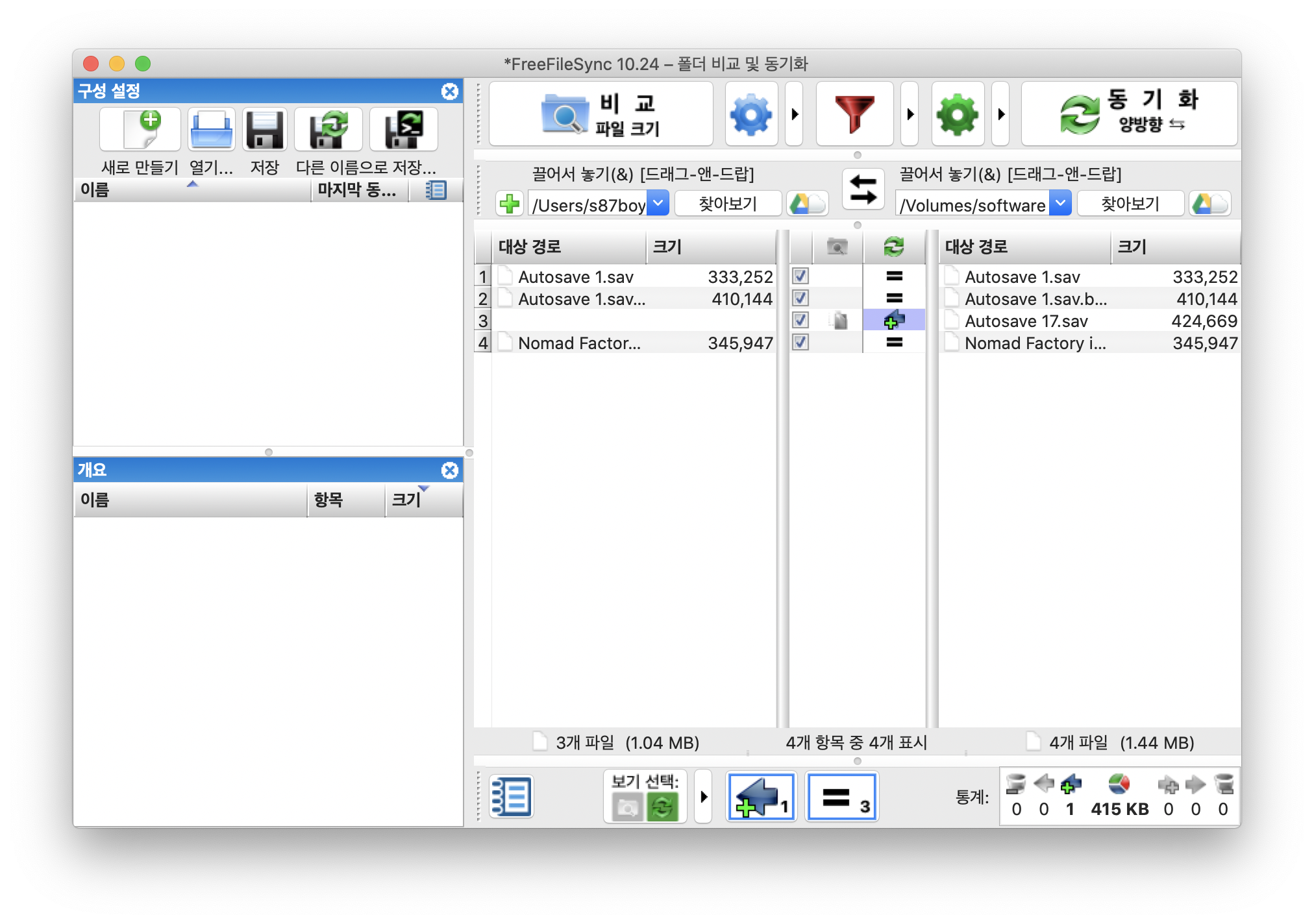1314x924 pixels.
Task: Toggle the equal files view filter
Action: click(x=841, y=797)
